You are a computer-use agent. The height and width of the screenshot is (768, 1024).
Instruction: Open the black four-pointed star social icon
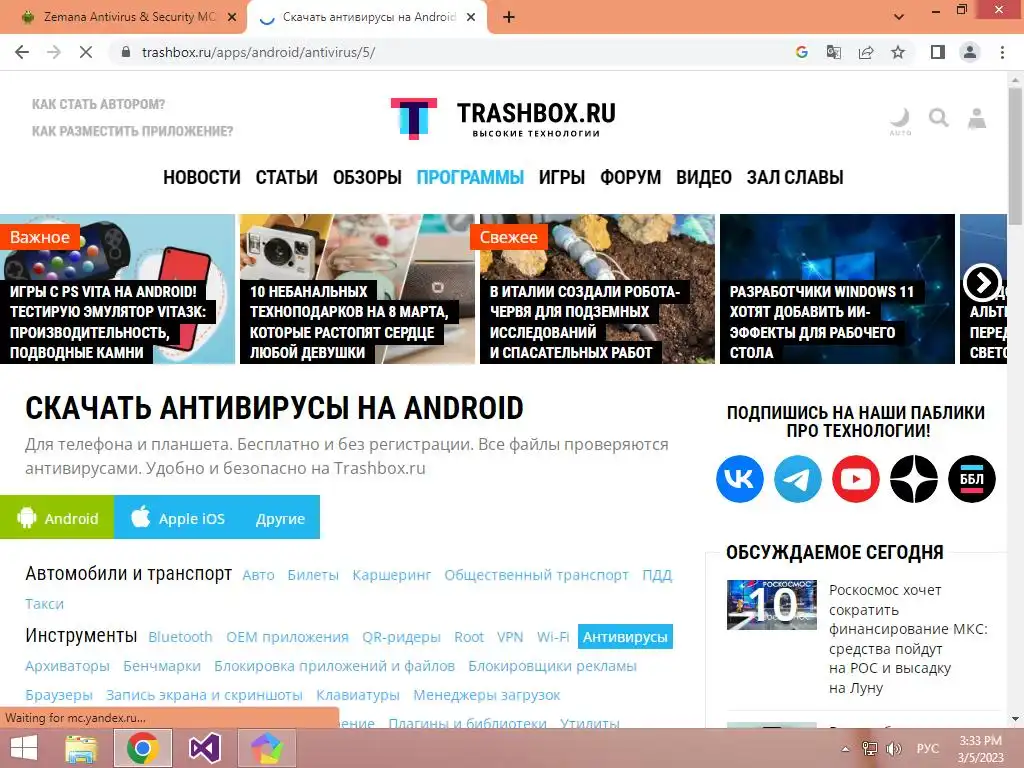point(914,479)
